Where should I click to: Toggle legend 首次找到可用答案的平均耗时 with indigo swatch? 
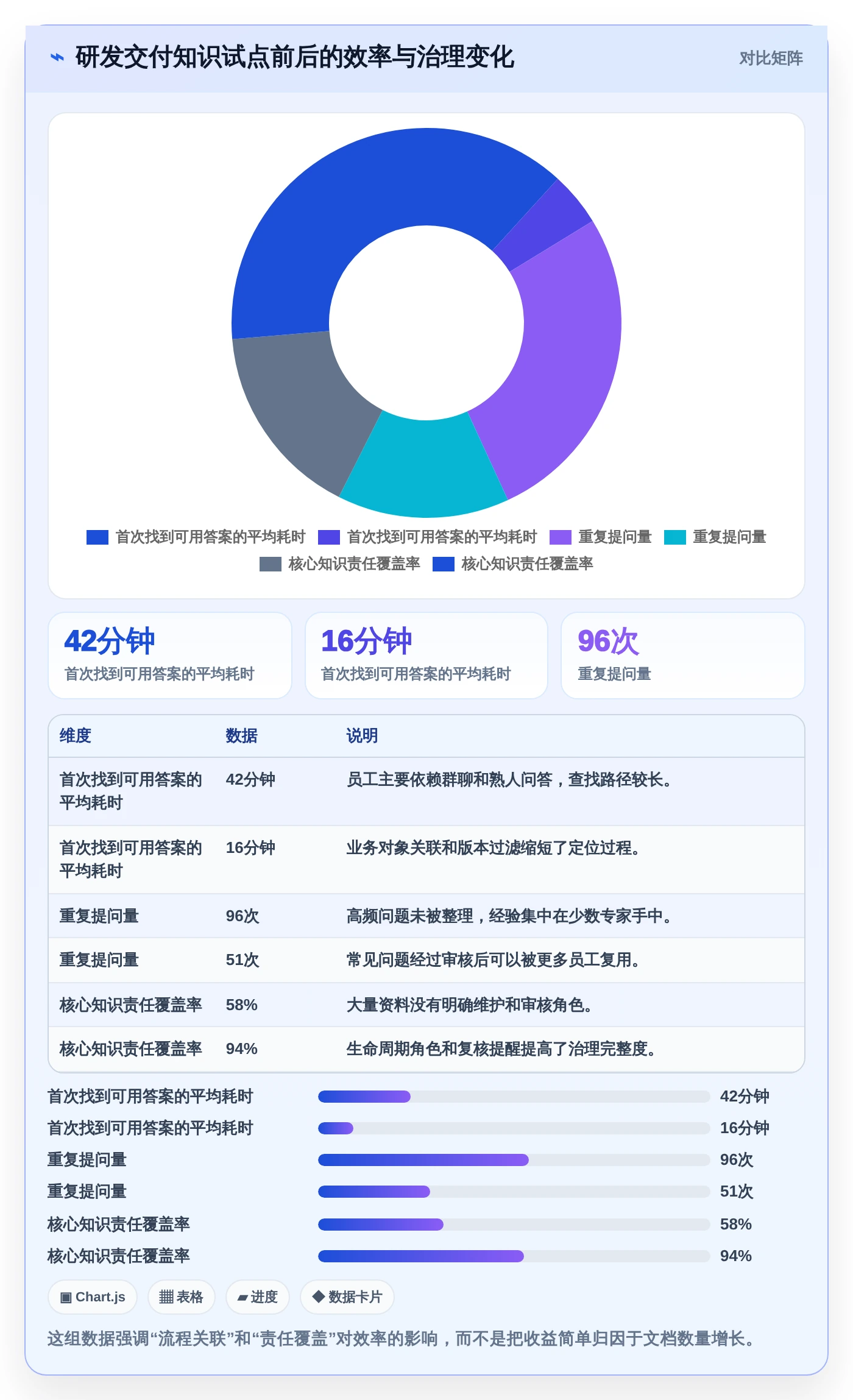(x=427, y=537)
